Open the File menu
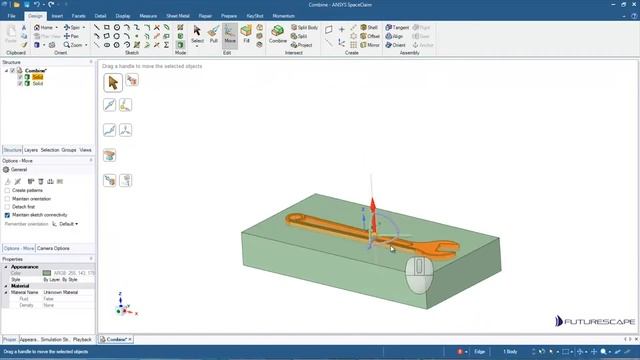640x360 pixels. 11,16
